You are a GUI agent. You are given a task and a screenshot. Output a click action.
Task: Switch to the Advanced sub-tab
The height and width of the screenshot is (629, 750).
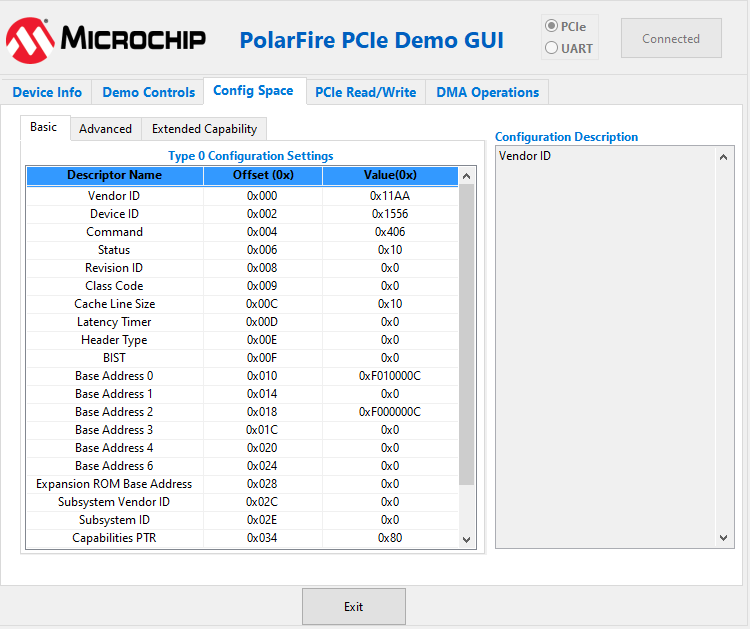coord(105,129)
